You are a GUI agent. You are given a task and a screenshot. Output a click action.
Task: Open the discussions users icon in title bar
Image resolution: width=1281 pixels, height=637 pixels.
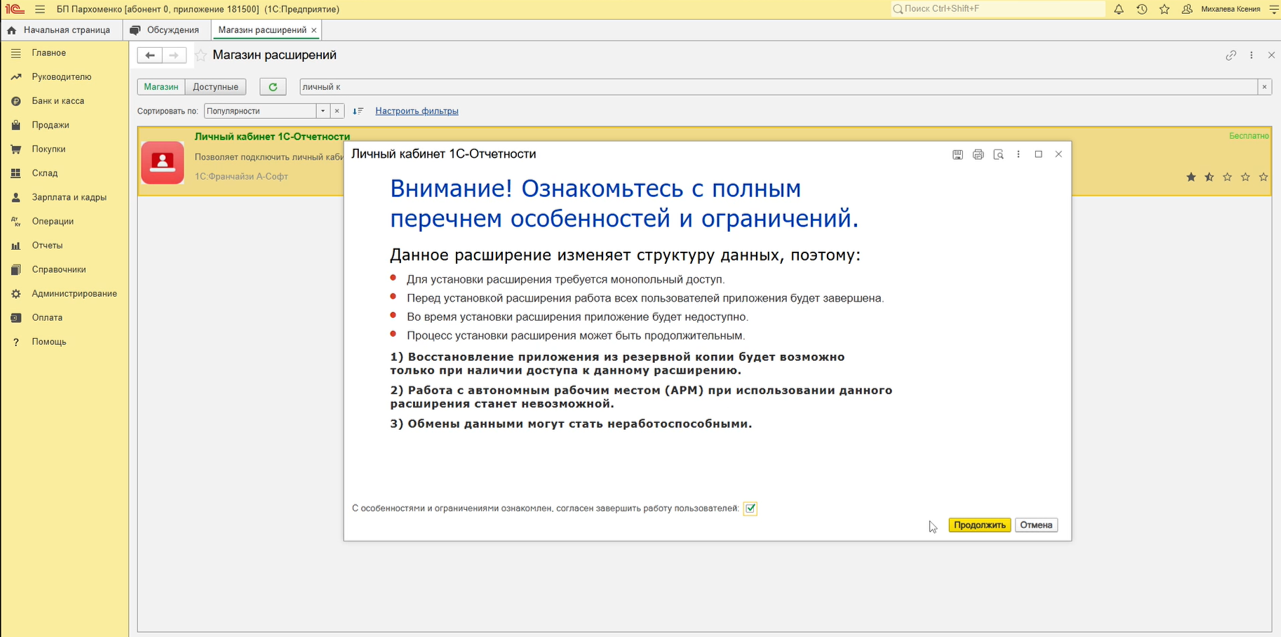(x=1187, y=9)
